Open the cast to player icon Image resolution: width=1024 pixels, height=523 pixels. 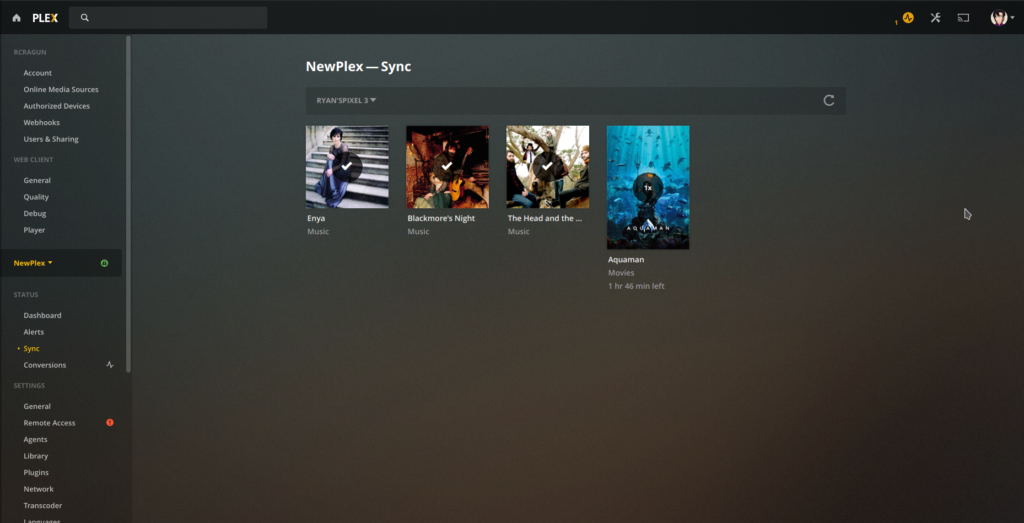[x=963, y=18]
